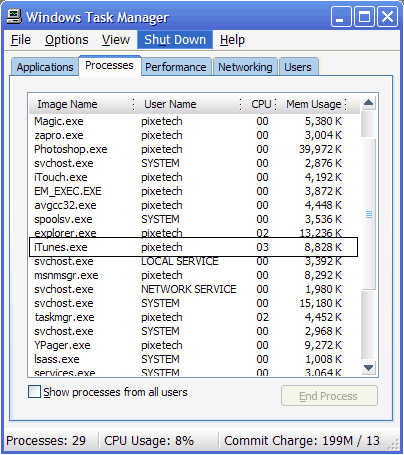Select svchost.exe run by LOCAL SERVICE
404x455 pixels.
click(193, 262)
